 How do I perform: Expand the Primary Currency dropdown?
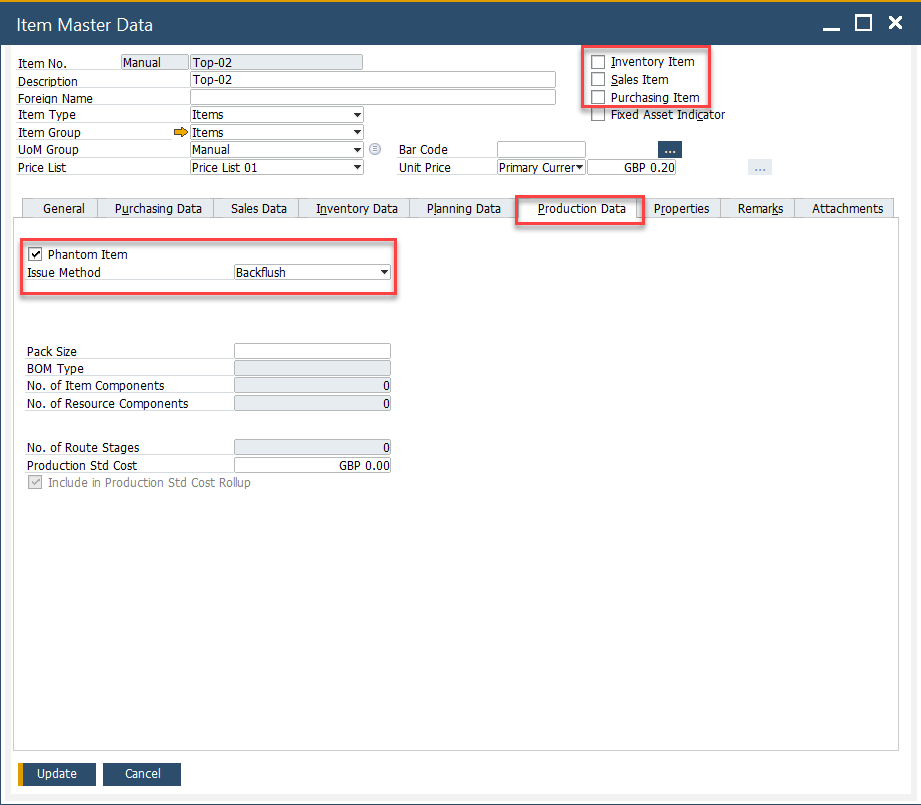tap(579, 168)
